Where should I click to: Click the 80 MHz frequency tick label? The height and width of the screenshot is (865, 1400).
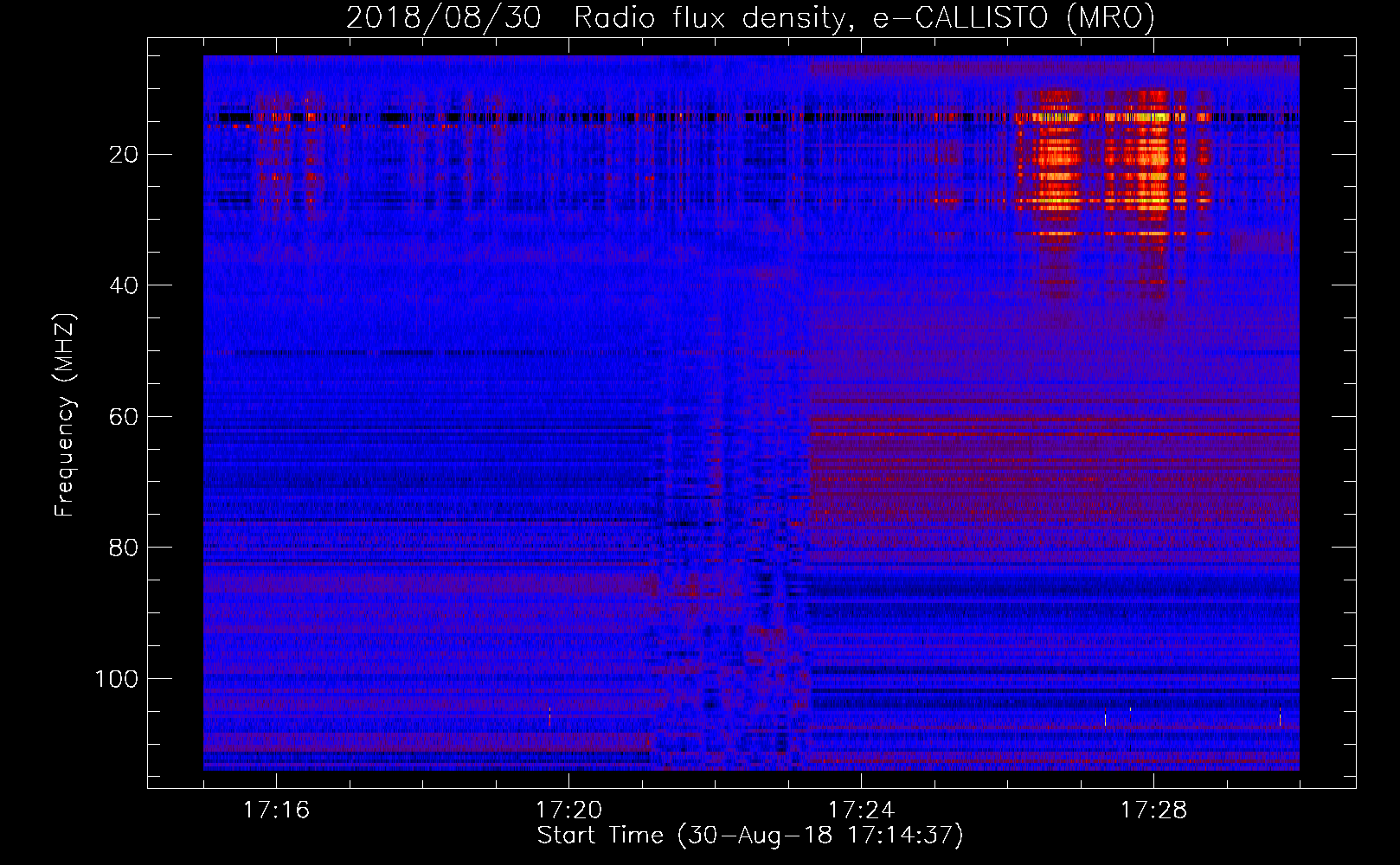(x=124, y=548)
